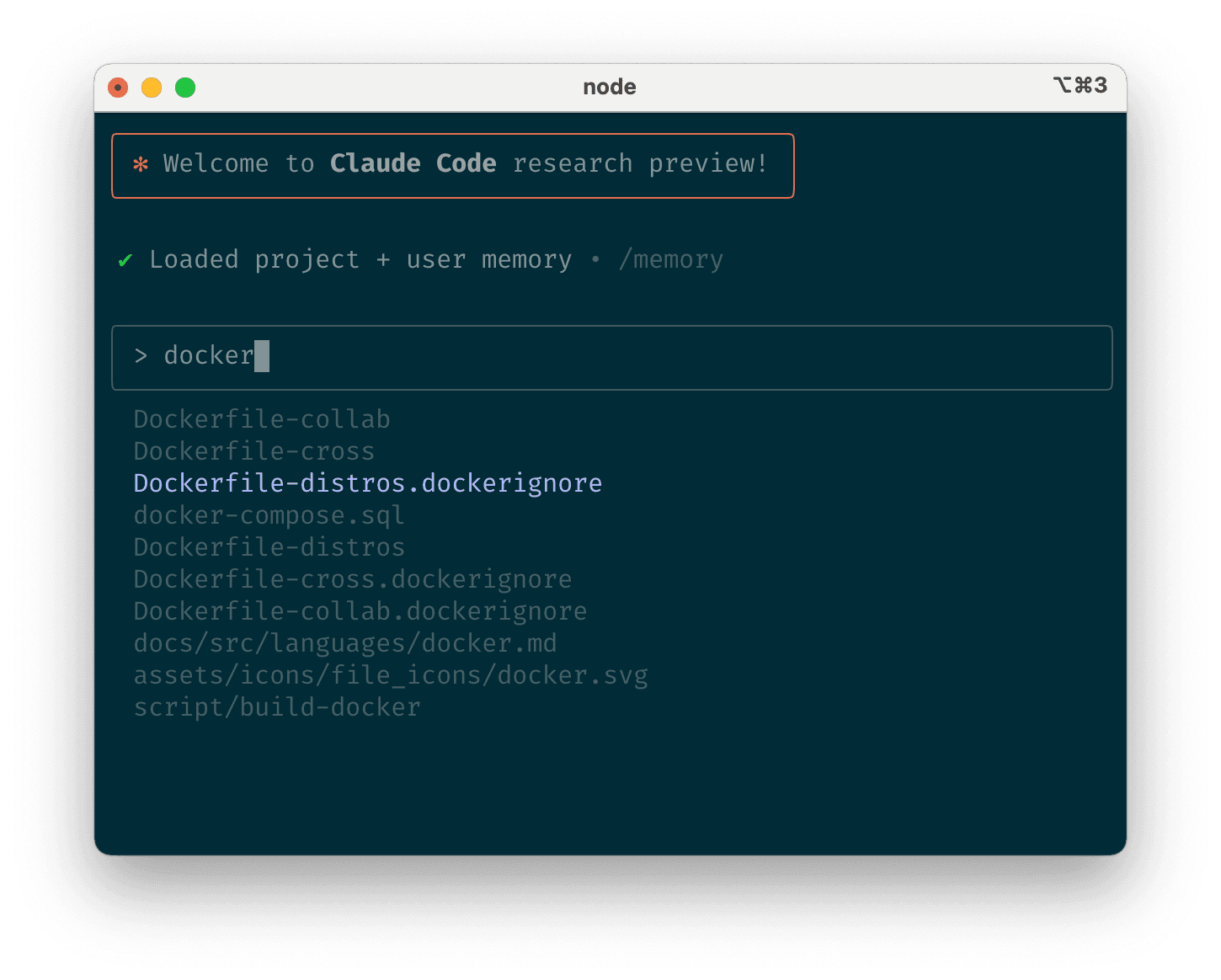Viewport: 1221px width, 980px height.
Task: Click the 'node' window title
Action: point(610,87)
